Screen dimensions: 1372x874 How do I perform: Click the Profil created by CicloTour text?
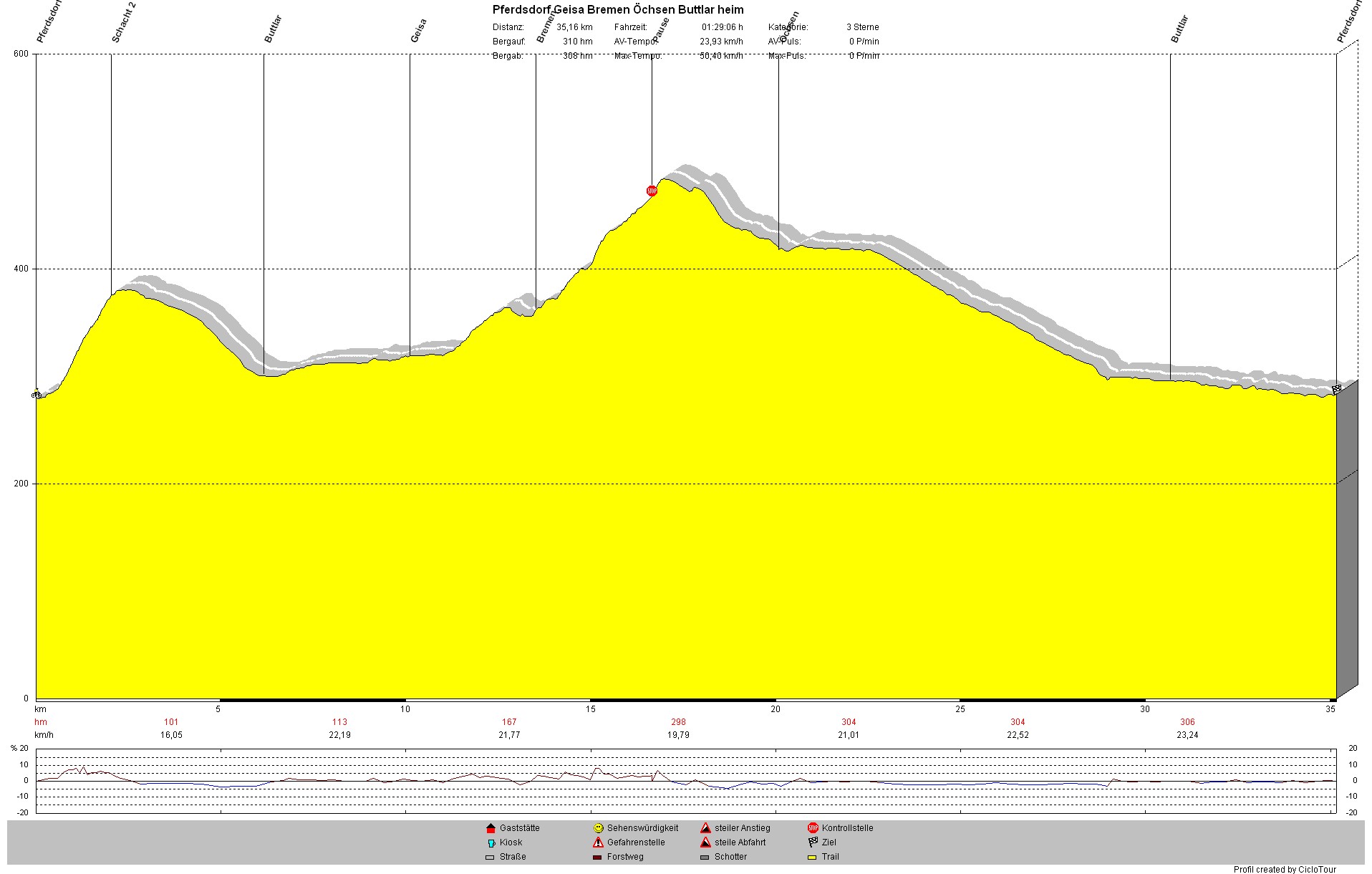[1284, 869]
